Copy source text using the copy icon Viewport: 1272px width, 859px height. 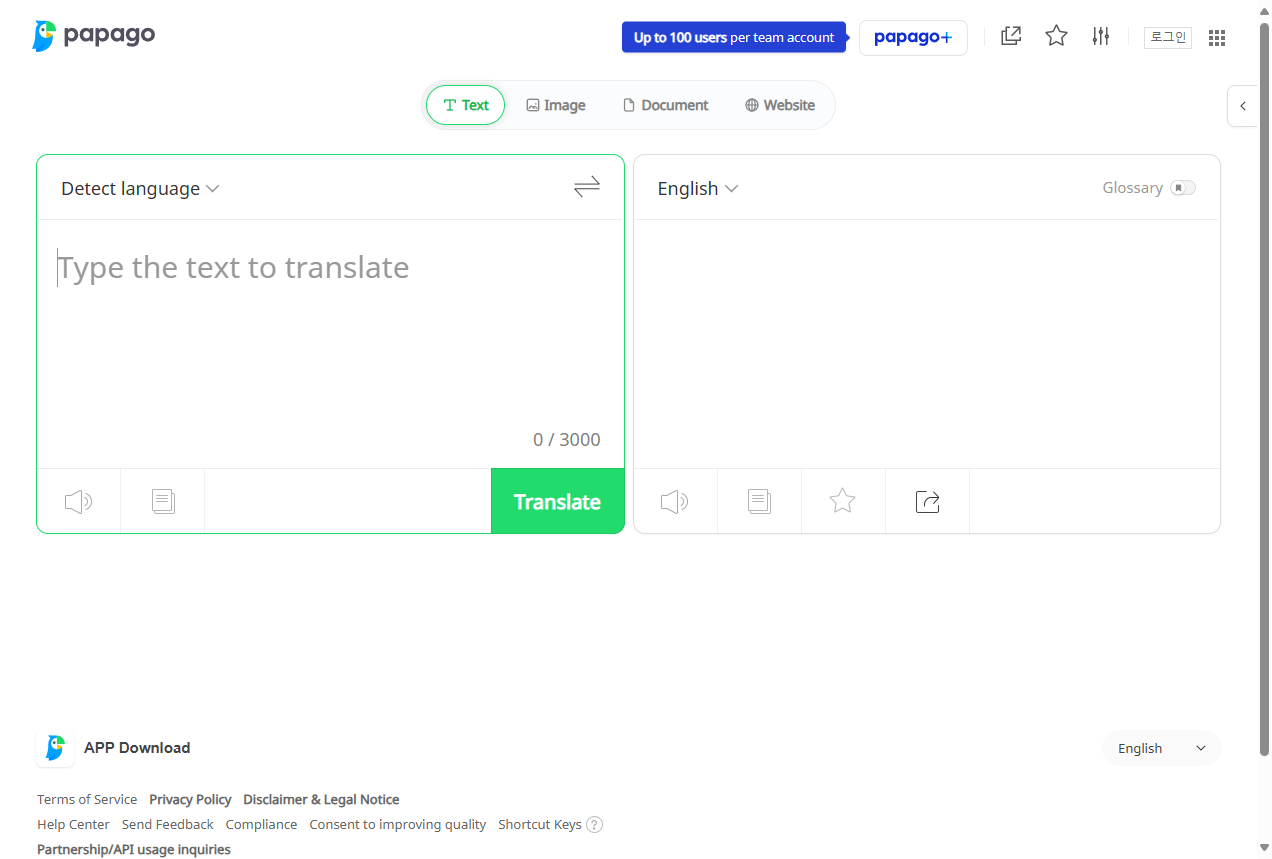coord(163,501)
